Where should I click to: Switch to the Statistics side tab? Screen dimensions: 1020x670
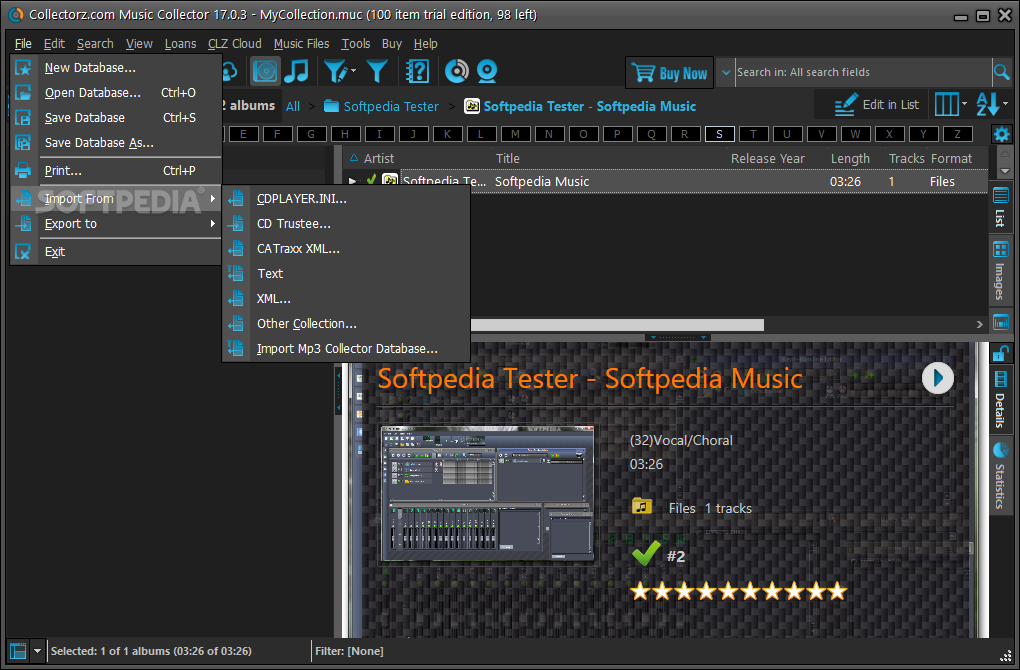(x=1000, y=476)
